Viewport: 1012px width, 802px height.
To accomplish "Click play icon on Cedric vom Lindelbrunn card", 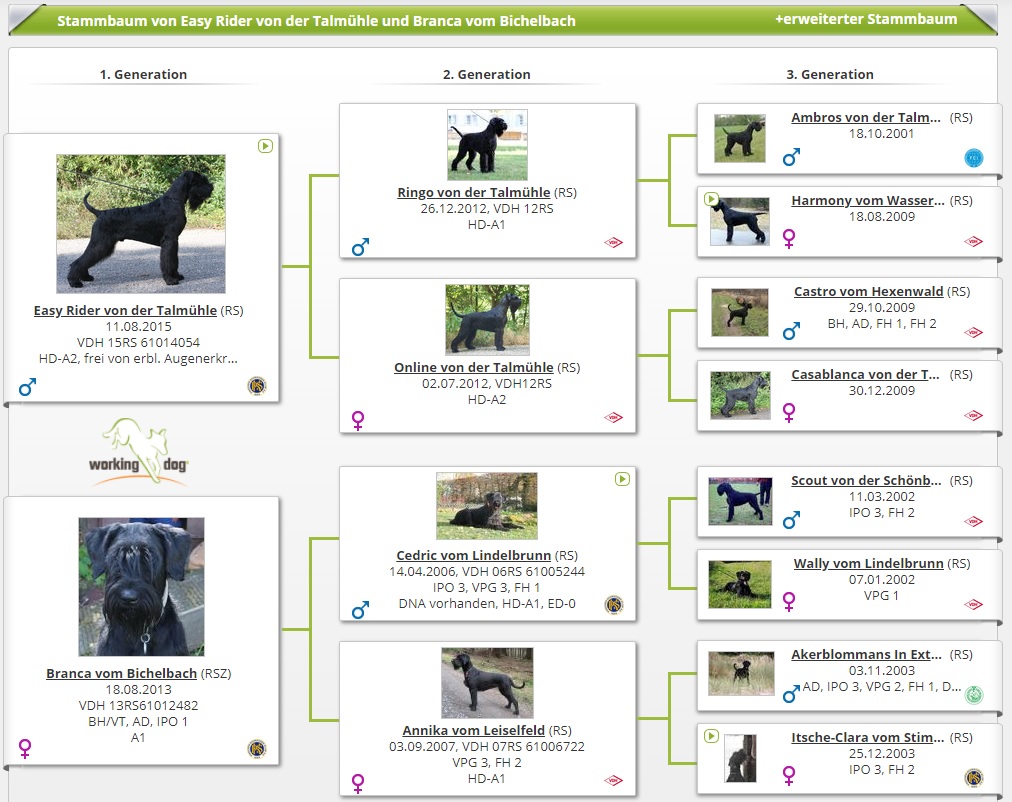I will (622, 479).
